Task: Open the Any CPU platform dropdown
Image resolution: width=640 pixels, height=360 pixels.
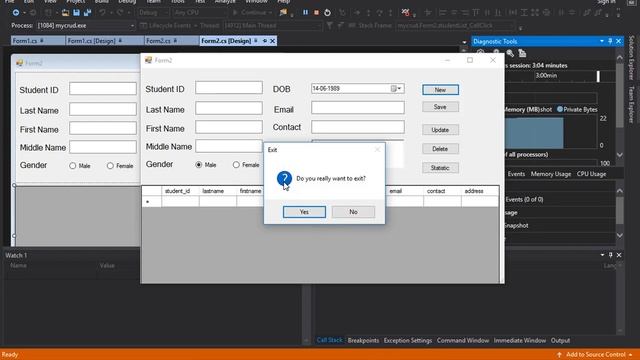Action: pos(225,13)
